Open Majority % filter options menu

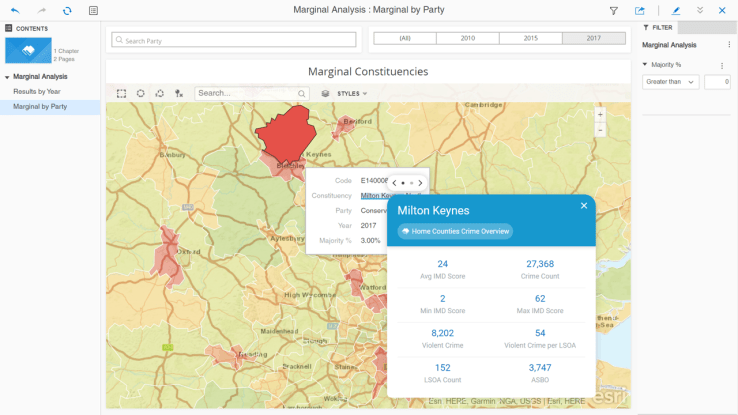click(x=722, y=65)
